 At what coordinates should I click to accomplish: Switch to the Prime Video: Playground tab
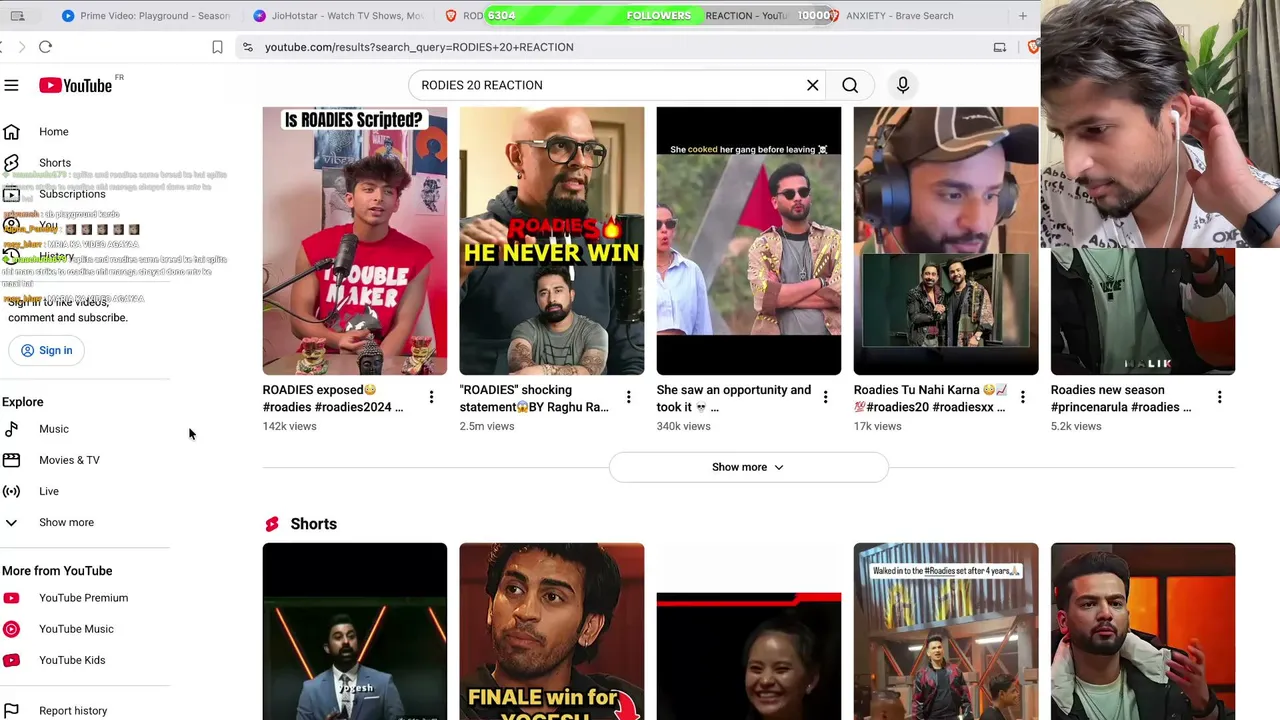[145, 16]
